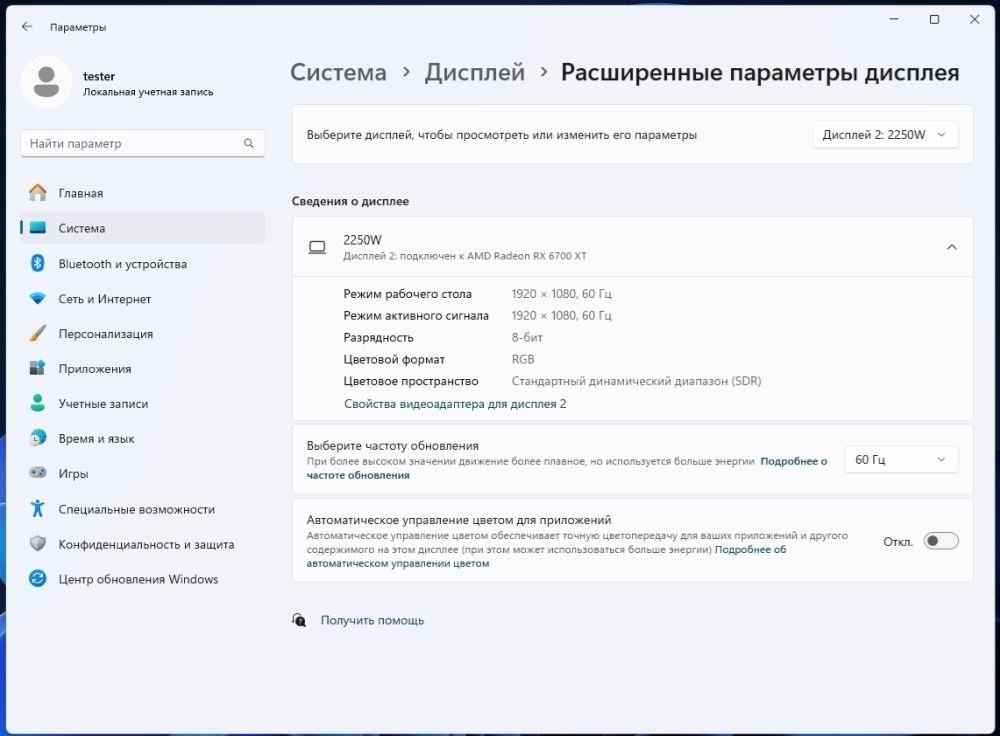The width and height of the screenshot is (1000, 736).
Task: Click the Персонализация brush icon
Action: click(38, 333)
